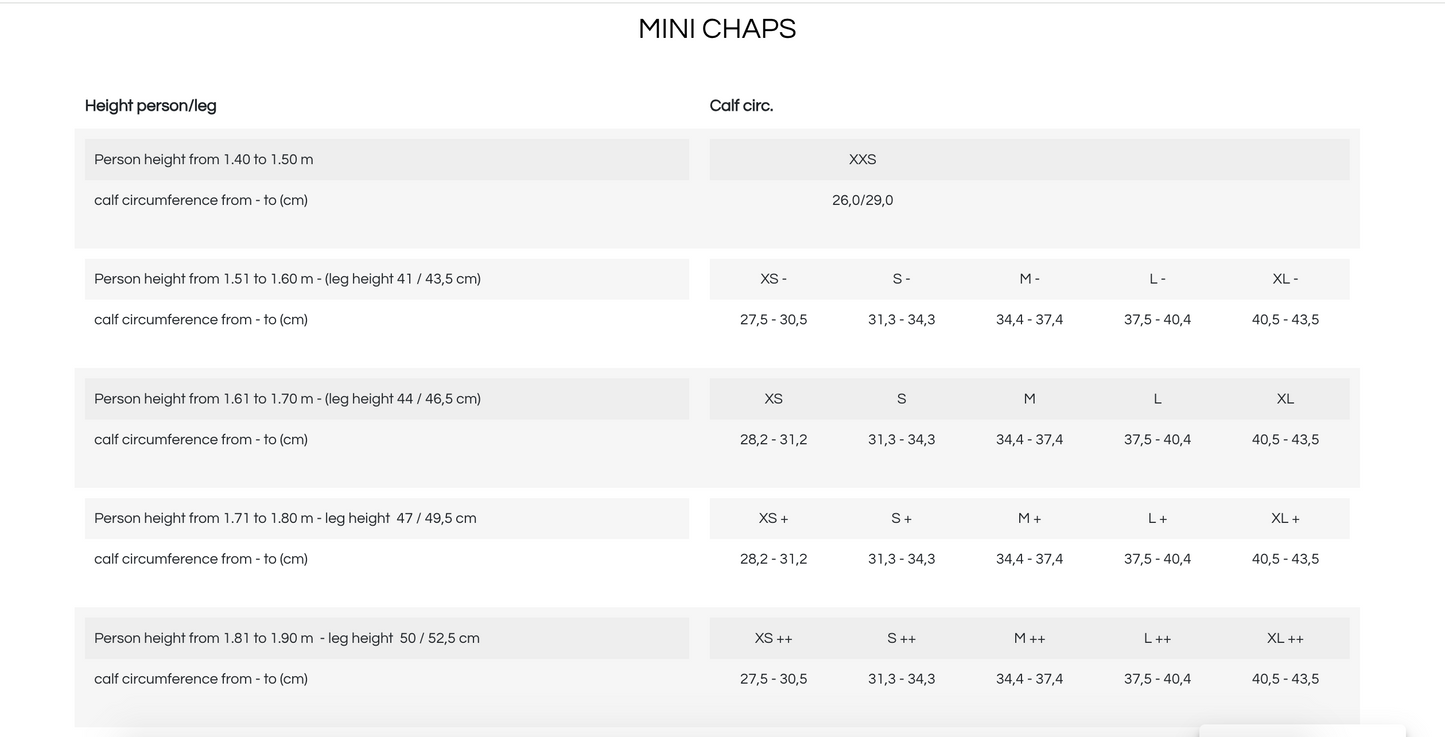Select the M + size label
This screenshot has width=1445, height=737.
[x=1029, y=519]
